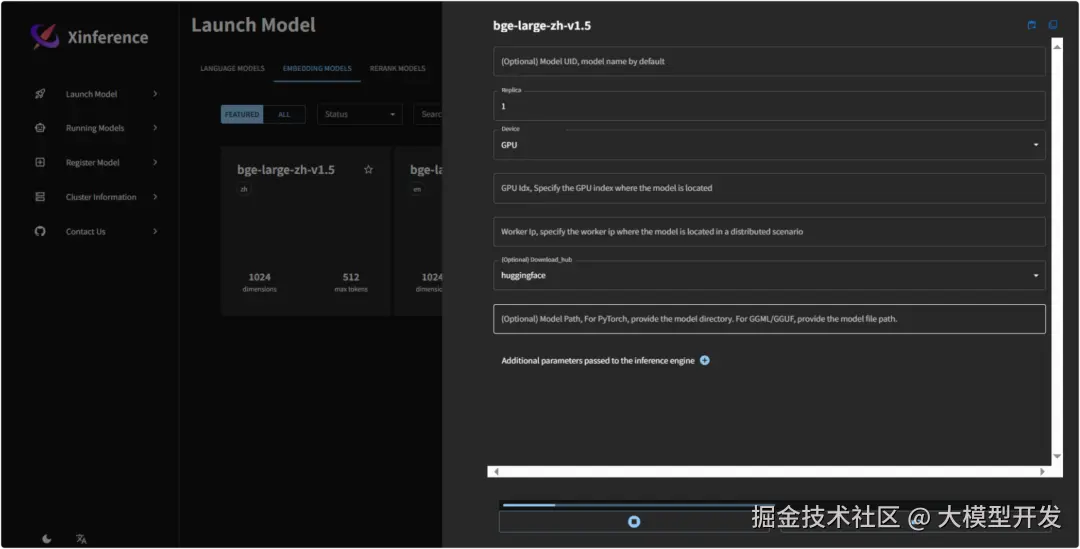Click the Register Model plus-box icon

[40, 162]
